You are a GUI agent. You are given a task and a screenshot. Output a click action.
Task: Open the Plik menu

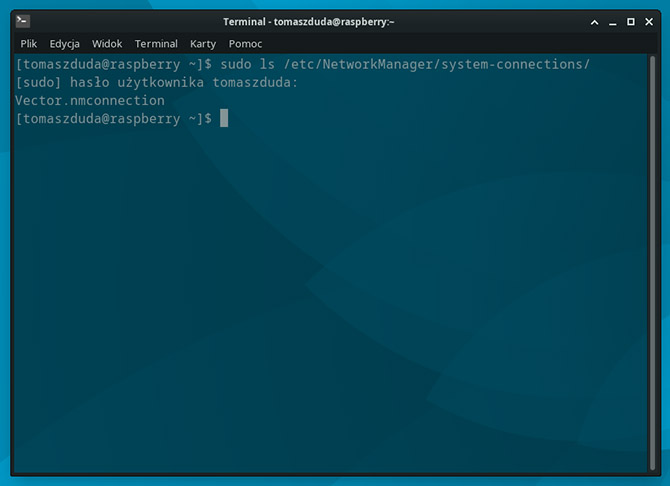coord(29,44)
